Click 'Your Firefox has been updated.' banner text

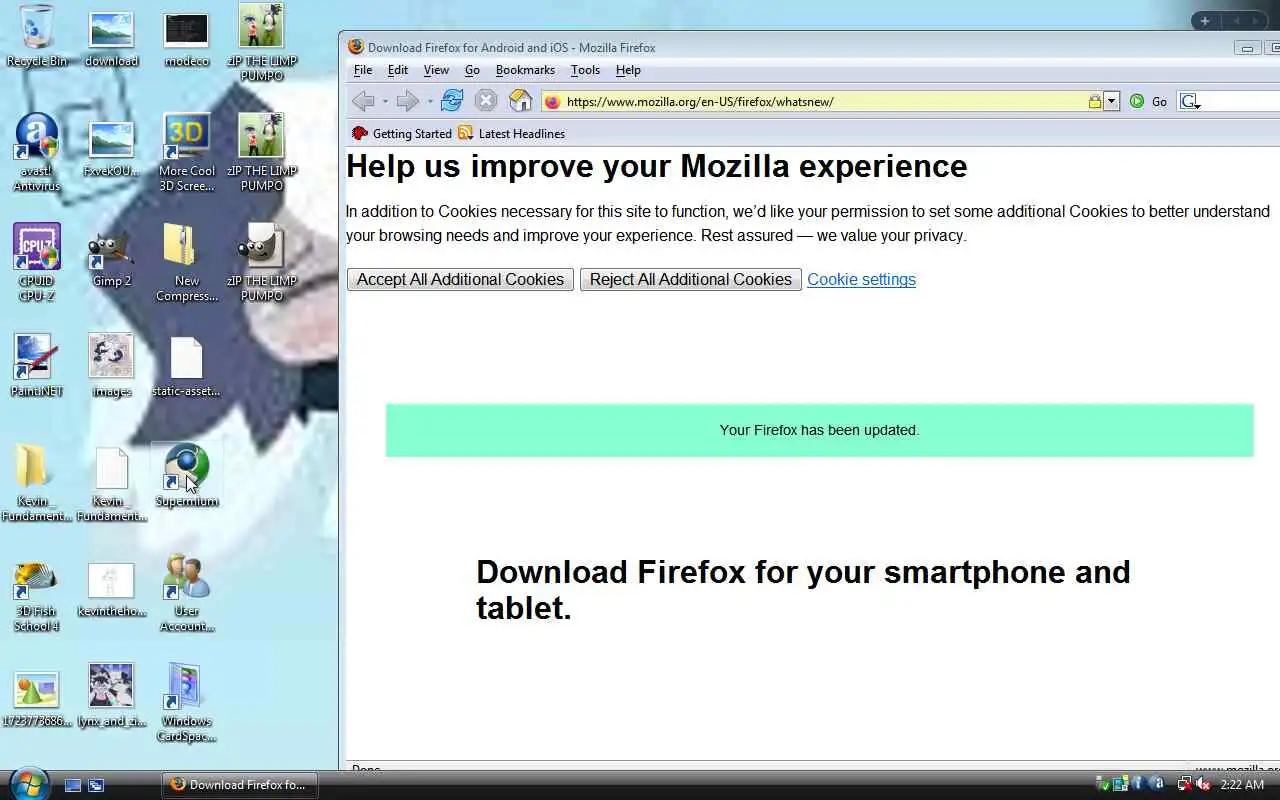click(819, 430)
